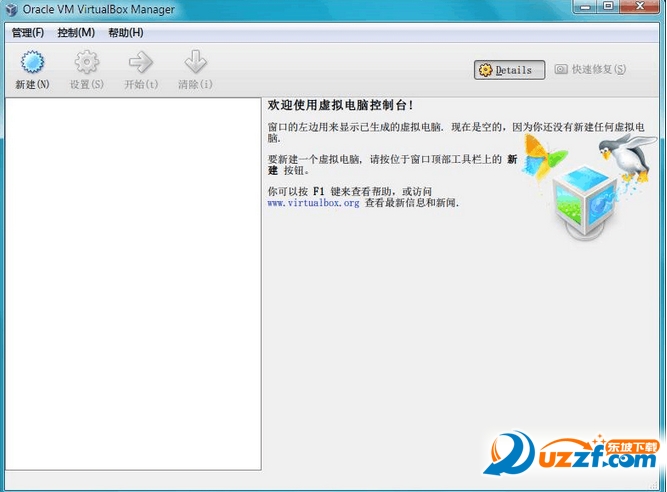Open the www.virtualbox.org link
Viewport: 667px width, 492px height.
point(314,203)
